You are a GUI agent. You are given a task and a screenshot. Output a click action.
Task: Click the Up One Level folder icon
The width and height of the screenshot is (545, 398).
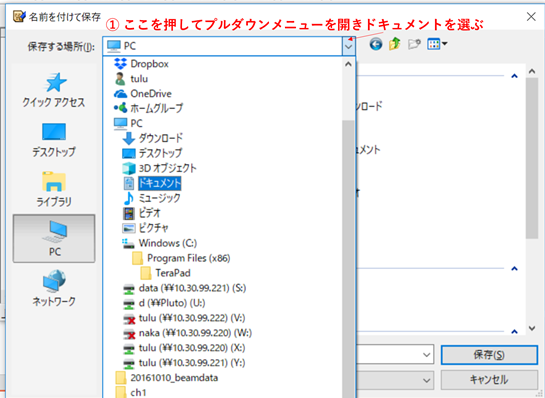click(x=395, y=44)
